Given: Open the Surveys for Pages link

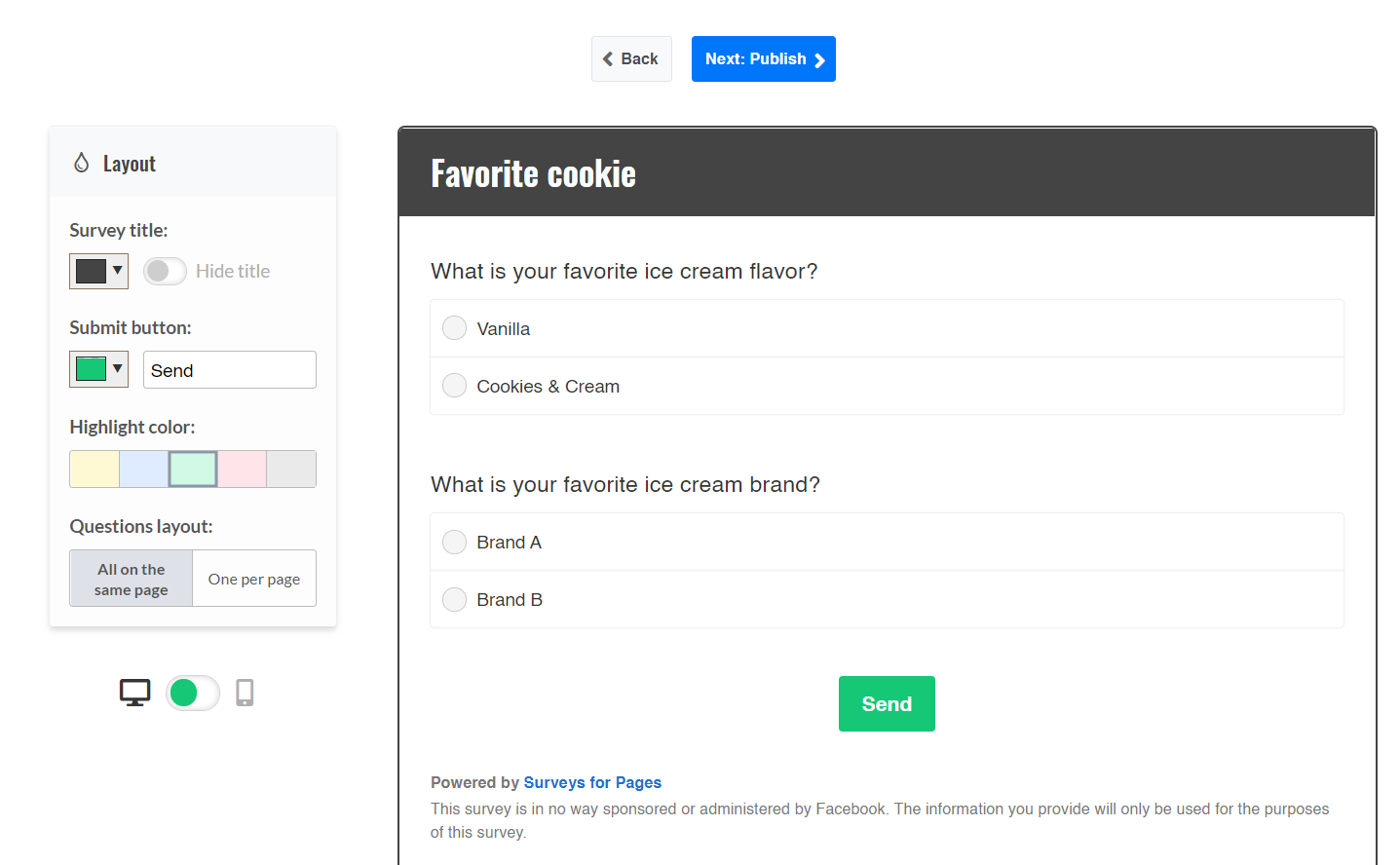Looking at the screenshot, I should pos(592,782).
